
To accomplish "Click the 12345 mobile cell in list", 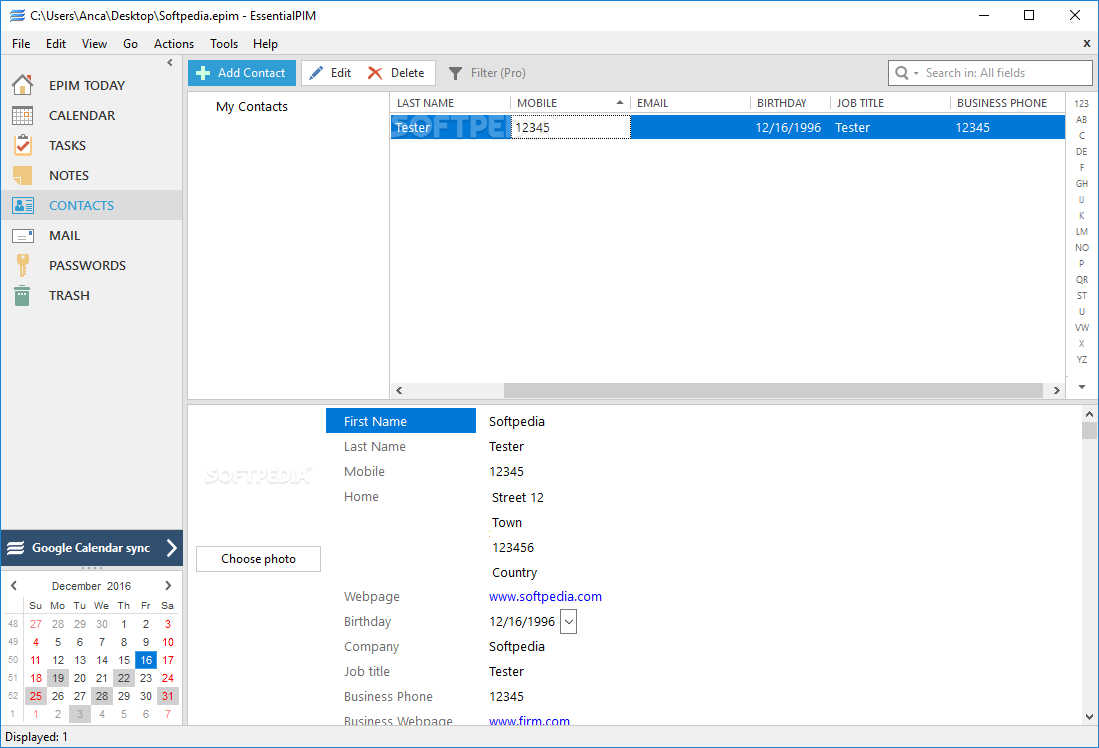I will [x=571, y=128].
